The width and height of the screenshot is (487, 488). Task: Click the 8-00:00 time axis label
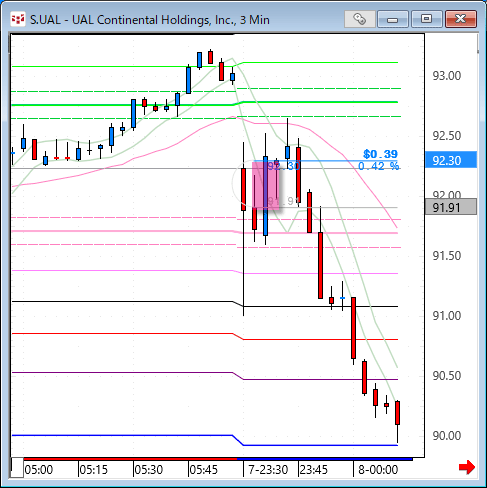point(378,470)
